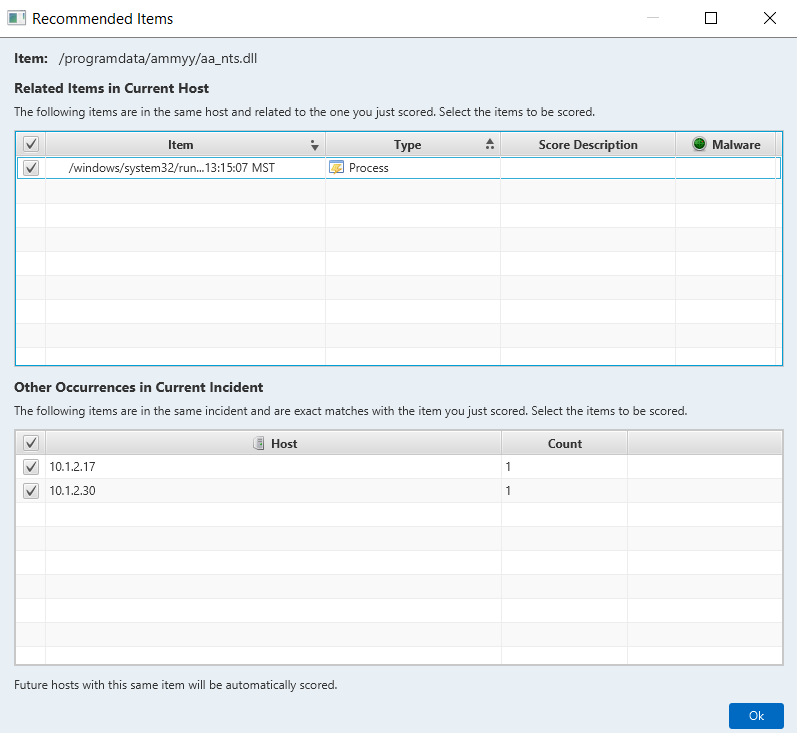Image resolution: width=797 pixels, height=733 pixels.
Task: Click the Type column header
Action: [413, 144]
